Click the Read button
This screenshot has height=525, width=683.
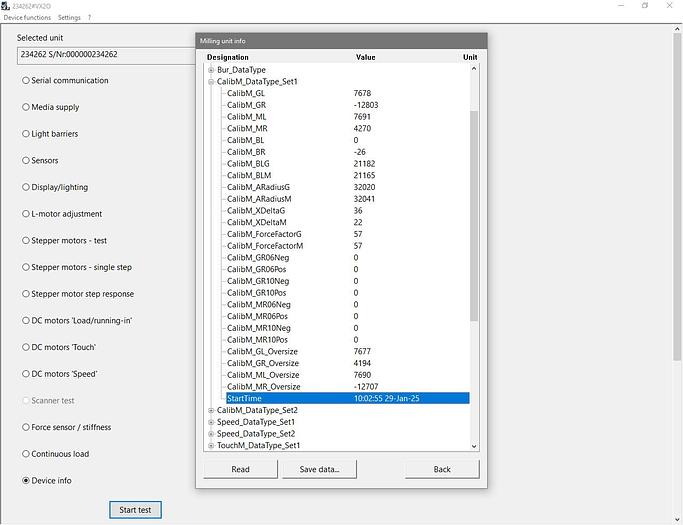click(240, 469)
